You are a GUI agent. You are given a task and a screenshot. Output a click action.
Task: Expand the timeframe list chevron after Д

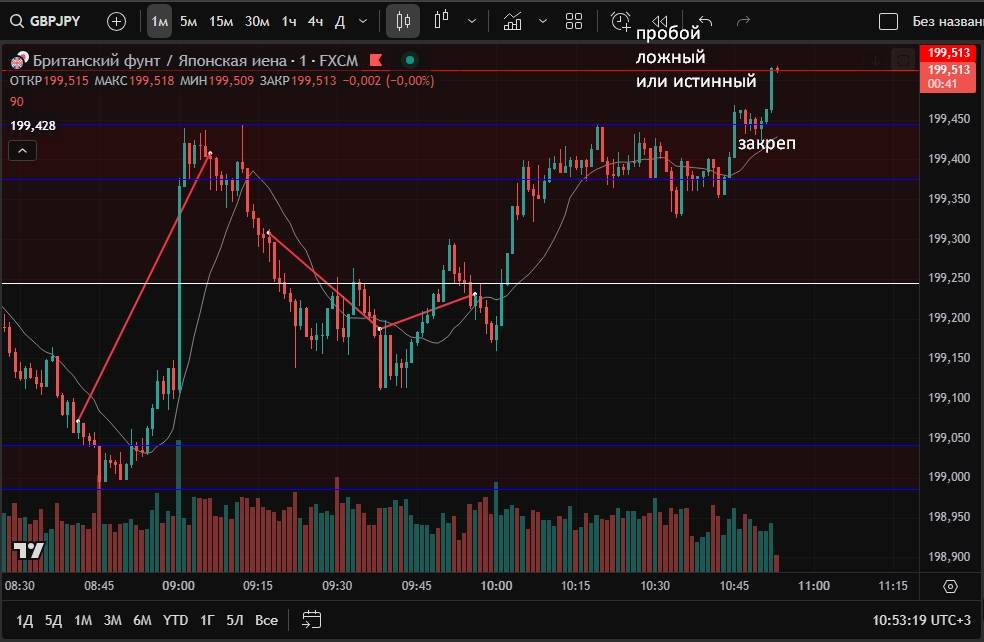pyautogui.click(x=362, y=21)
